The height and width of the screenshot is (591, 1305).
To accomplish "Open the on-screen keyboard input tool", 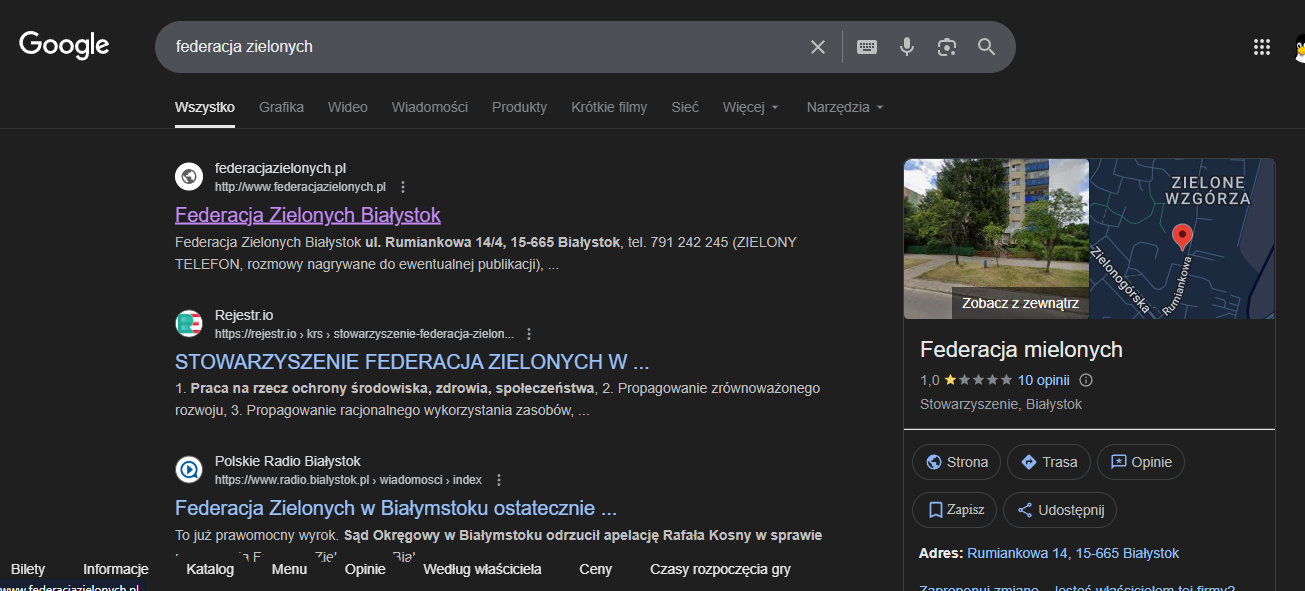I will (867, 47).
